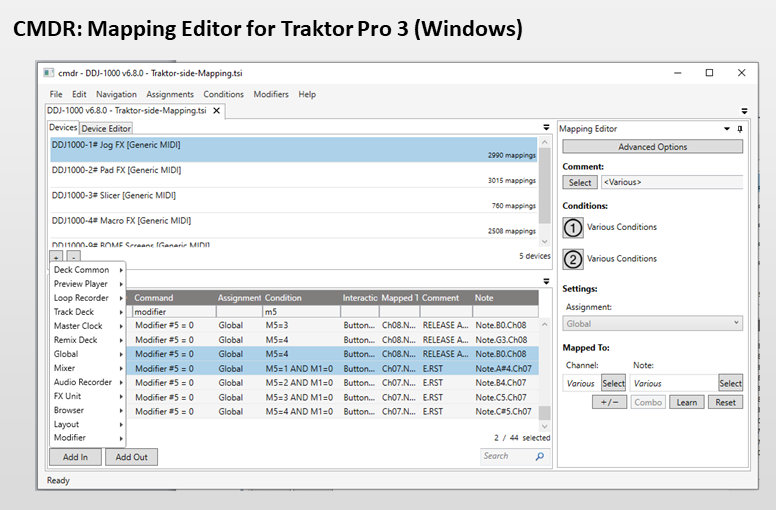Expand the Audio Recorder submenu
The height and width of the screenshot is (510, 776).
[88, 382]
